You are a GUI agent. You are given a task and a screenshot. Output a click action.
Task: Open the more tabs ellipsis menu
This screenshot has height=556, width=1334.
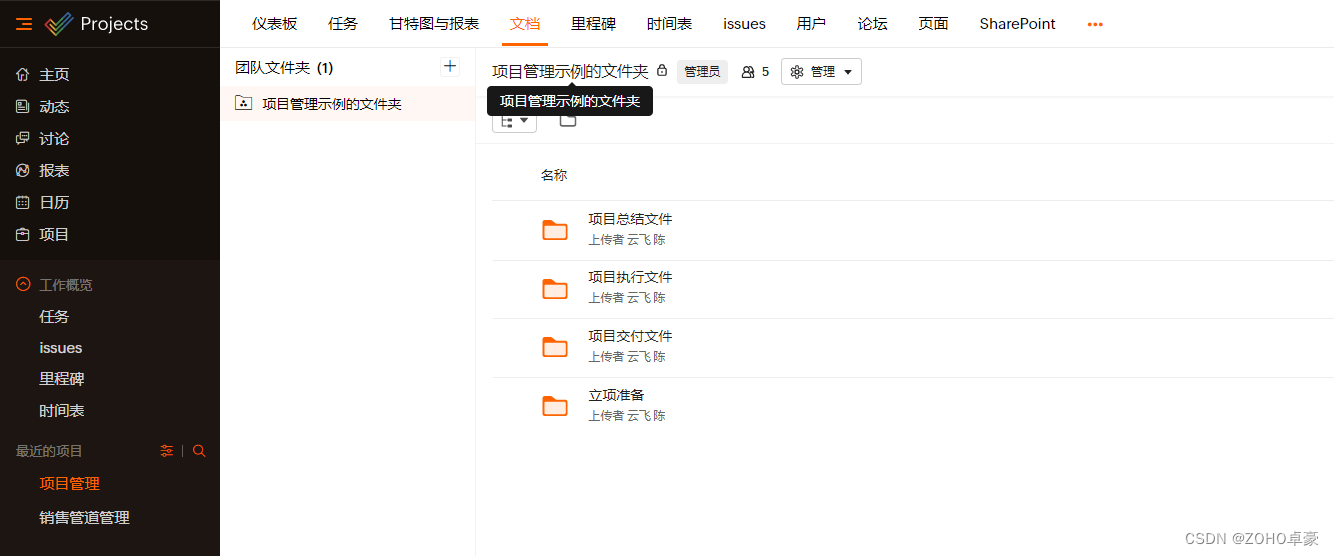click(1095, 24)
